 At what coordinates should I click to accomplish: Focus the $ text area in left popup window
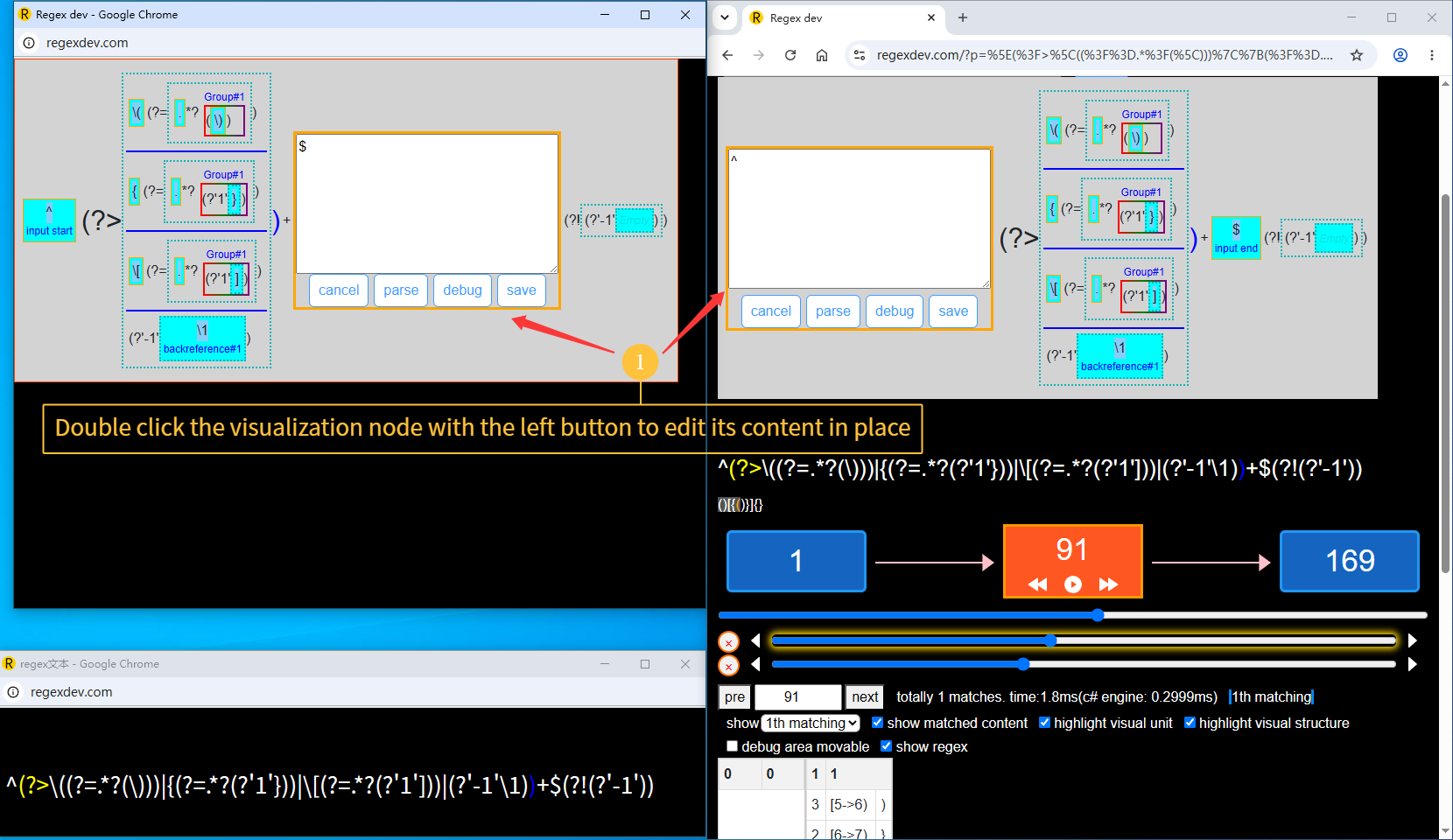pyautogui.click(x=427, y=204)
